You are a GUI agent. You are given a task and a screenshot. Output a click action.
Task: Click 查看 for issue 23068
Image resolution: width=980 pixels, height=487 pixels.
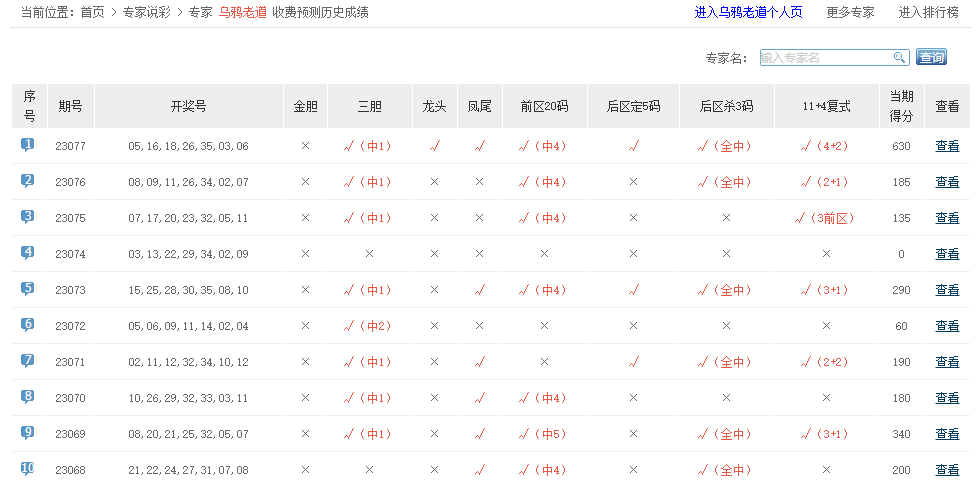pos(947,470)
